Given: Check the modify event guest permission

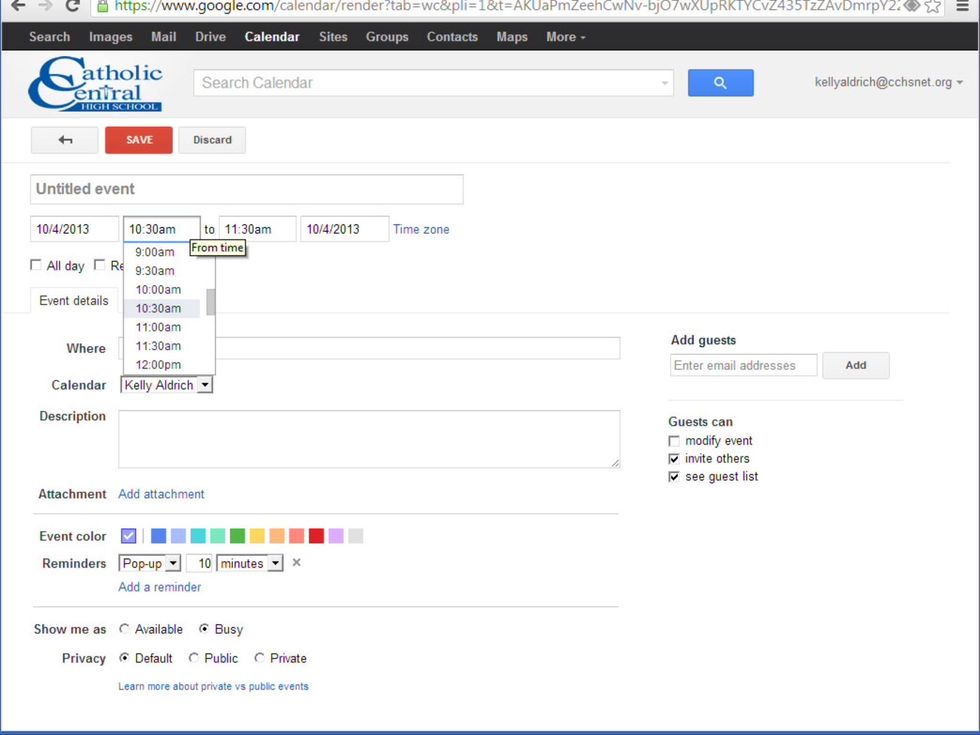Looking at the screenshot, I should pos(674,441).
